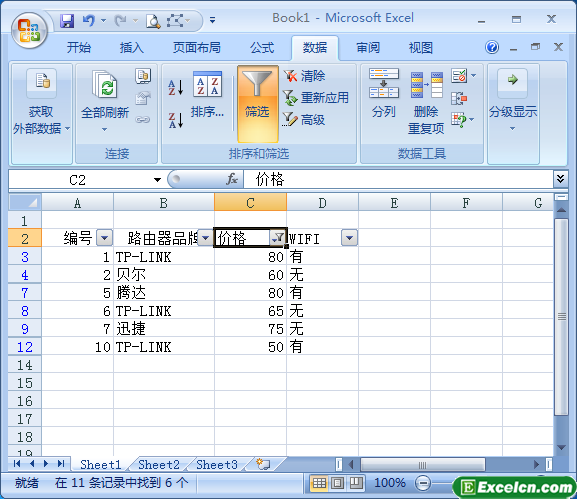Screen dimensions: 577x499
Task: Select column E header
Action: click(394, 203)
